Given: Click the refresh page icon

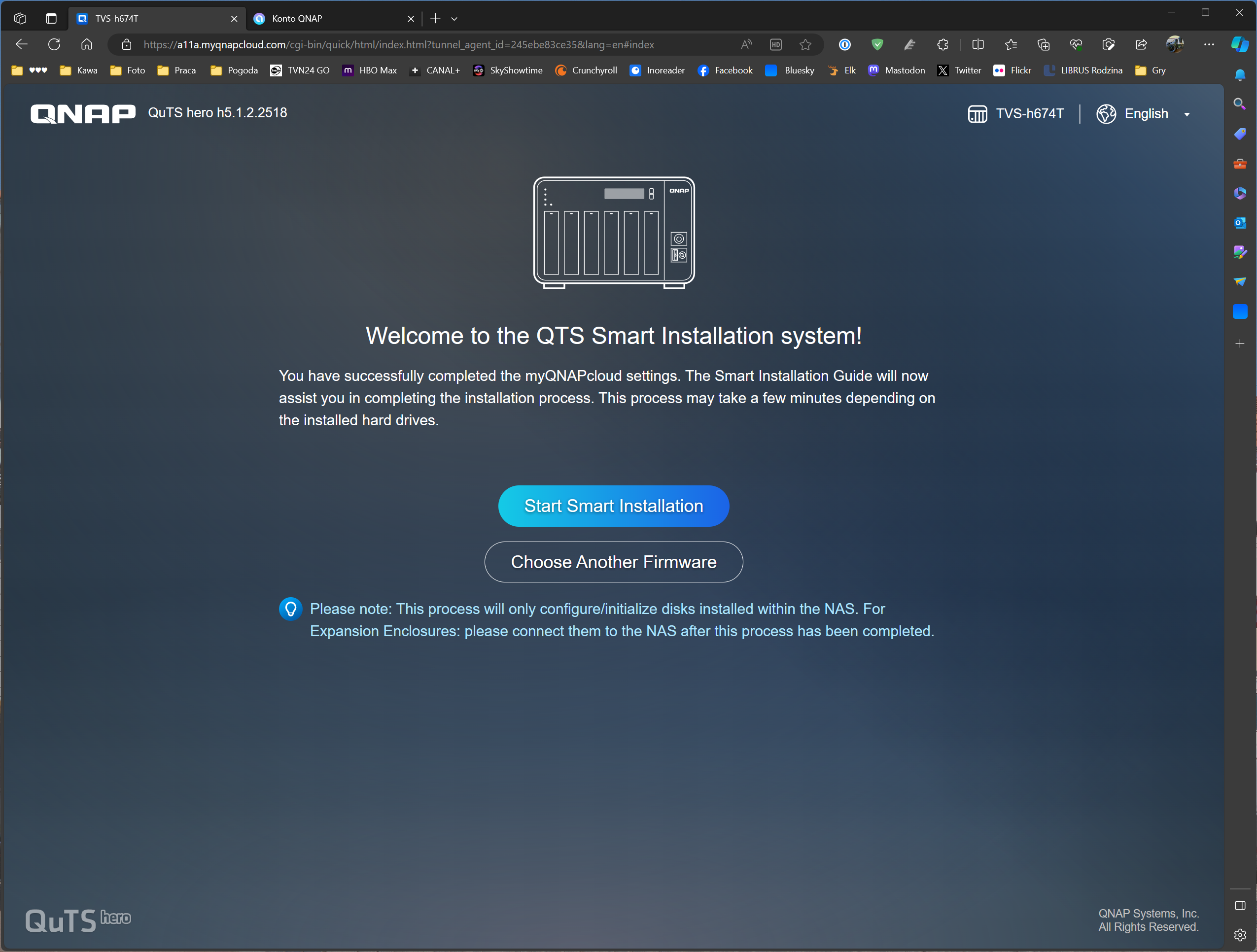Looking at the screenshot, I should 54,44.
